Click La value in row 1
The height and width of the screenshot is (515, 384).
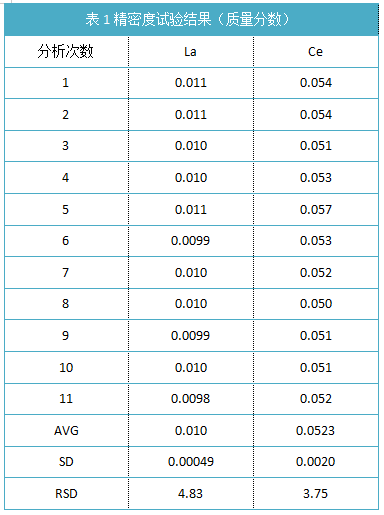[191, 83]
